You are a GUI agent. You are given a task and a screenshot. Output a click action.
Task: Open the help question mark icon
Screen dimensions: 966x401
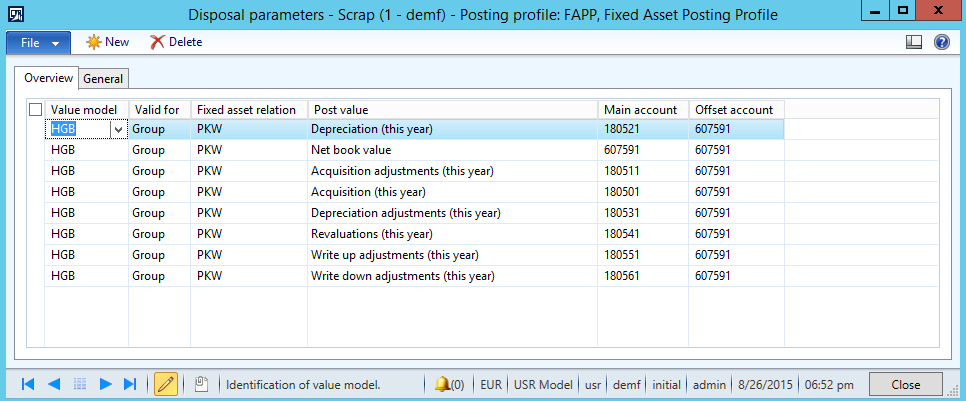[x=941, y=42]
